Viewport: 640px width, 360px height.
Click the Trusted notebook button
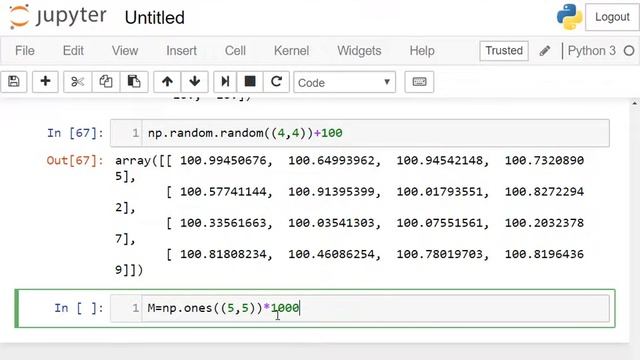504,51
